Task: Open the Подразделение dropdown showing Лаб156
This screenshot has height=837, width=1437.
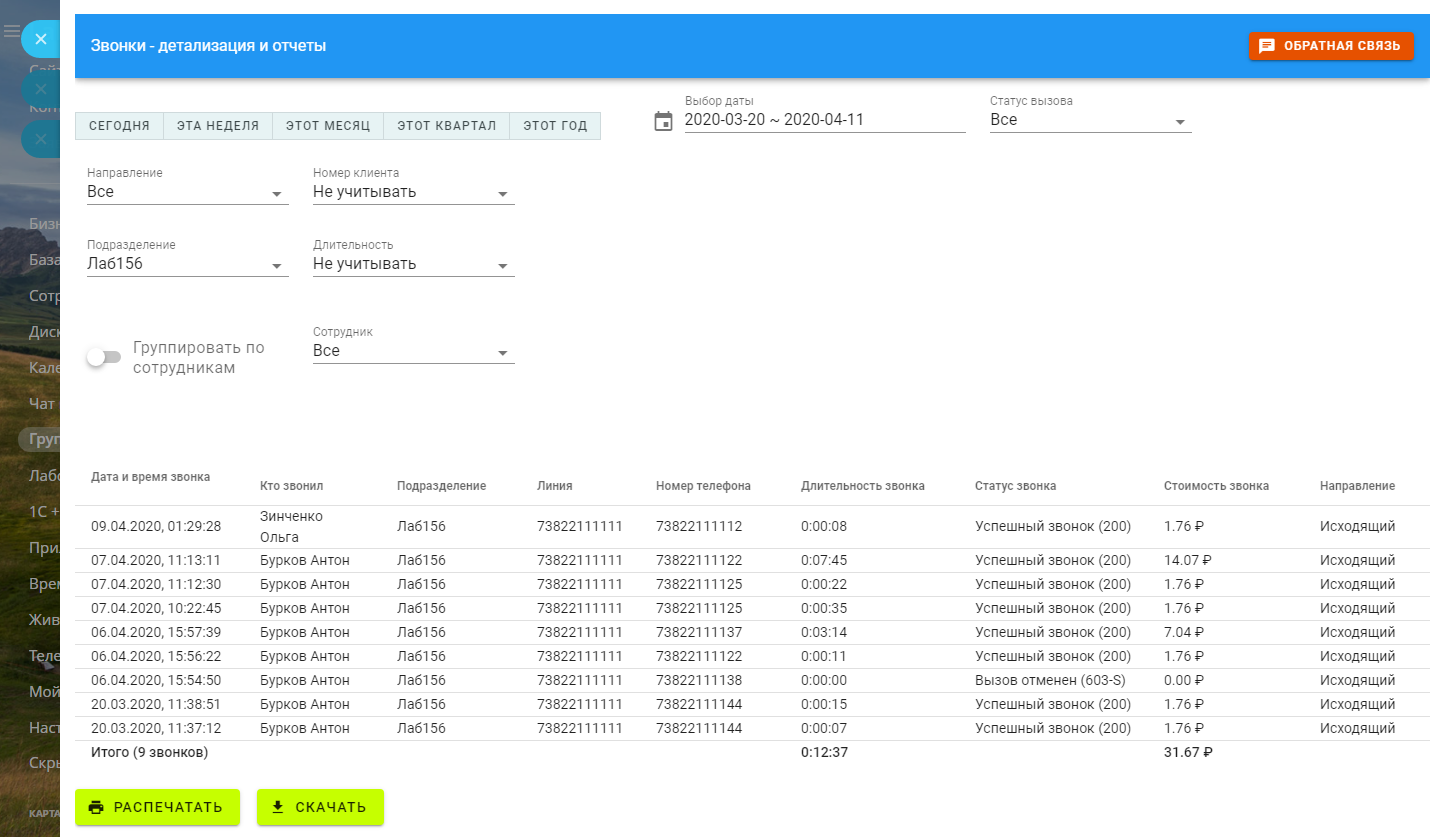Action: (187, 265)
